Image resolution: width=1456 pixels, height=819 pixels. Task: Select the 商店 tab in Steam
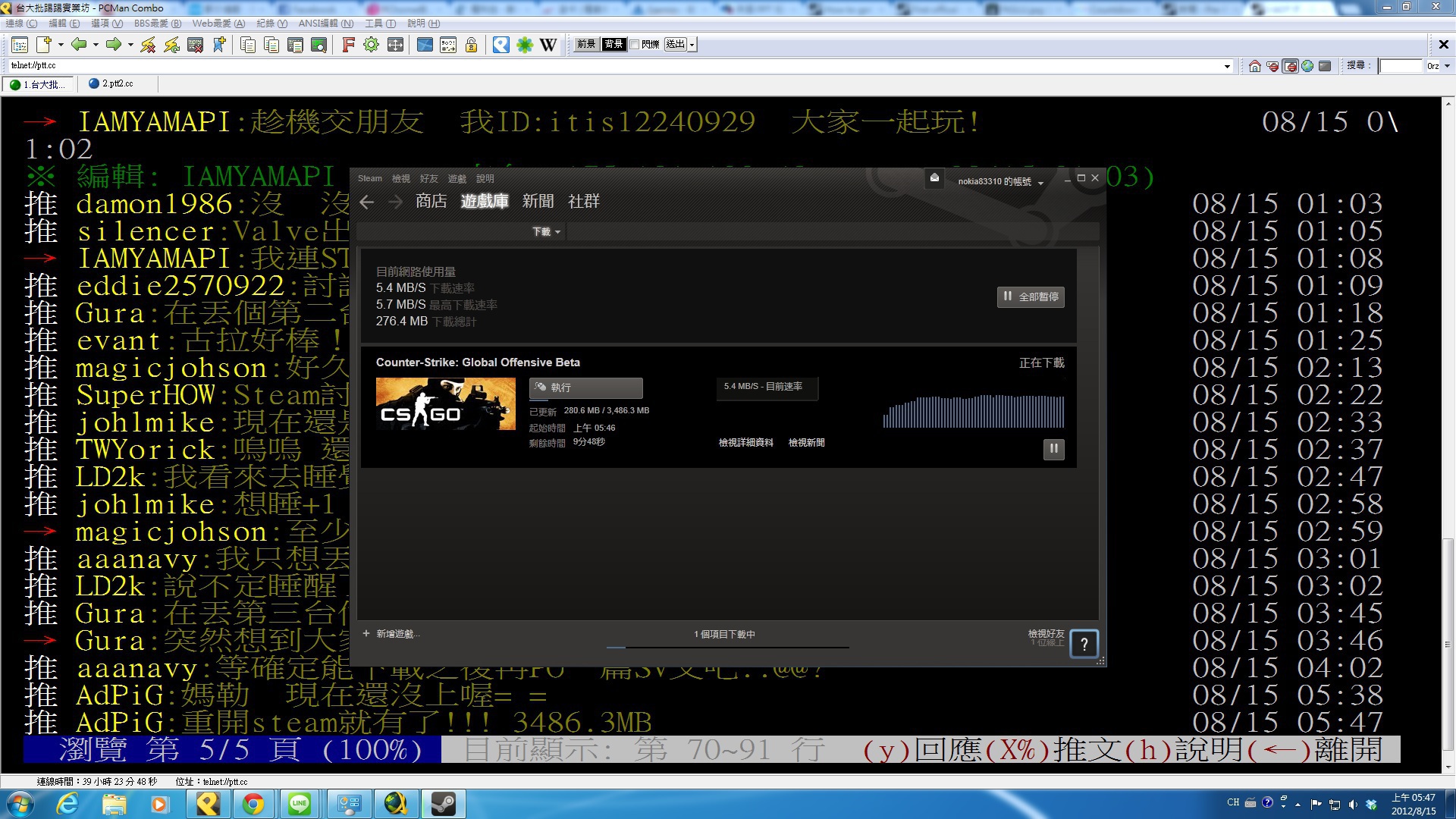pos(431,201)
